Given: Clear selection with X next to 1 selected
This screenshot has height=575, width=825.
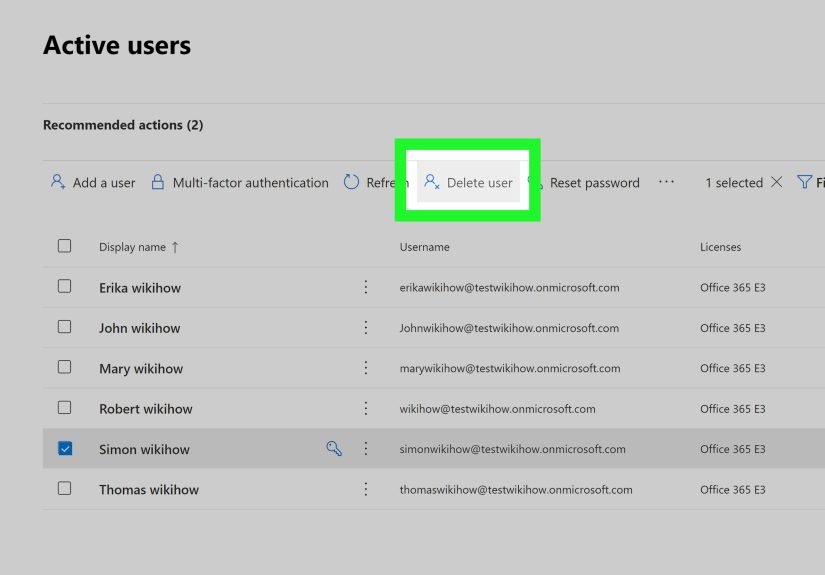Looking at the screenshot, I should click(777, 182).
